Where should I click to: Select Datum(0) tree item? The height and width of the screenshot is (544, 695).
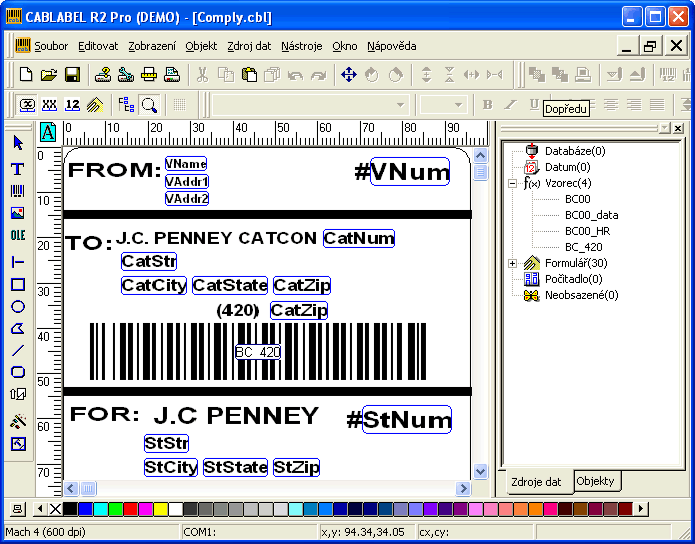[567, 167]
